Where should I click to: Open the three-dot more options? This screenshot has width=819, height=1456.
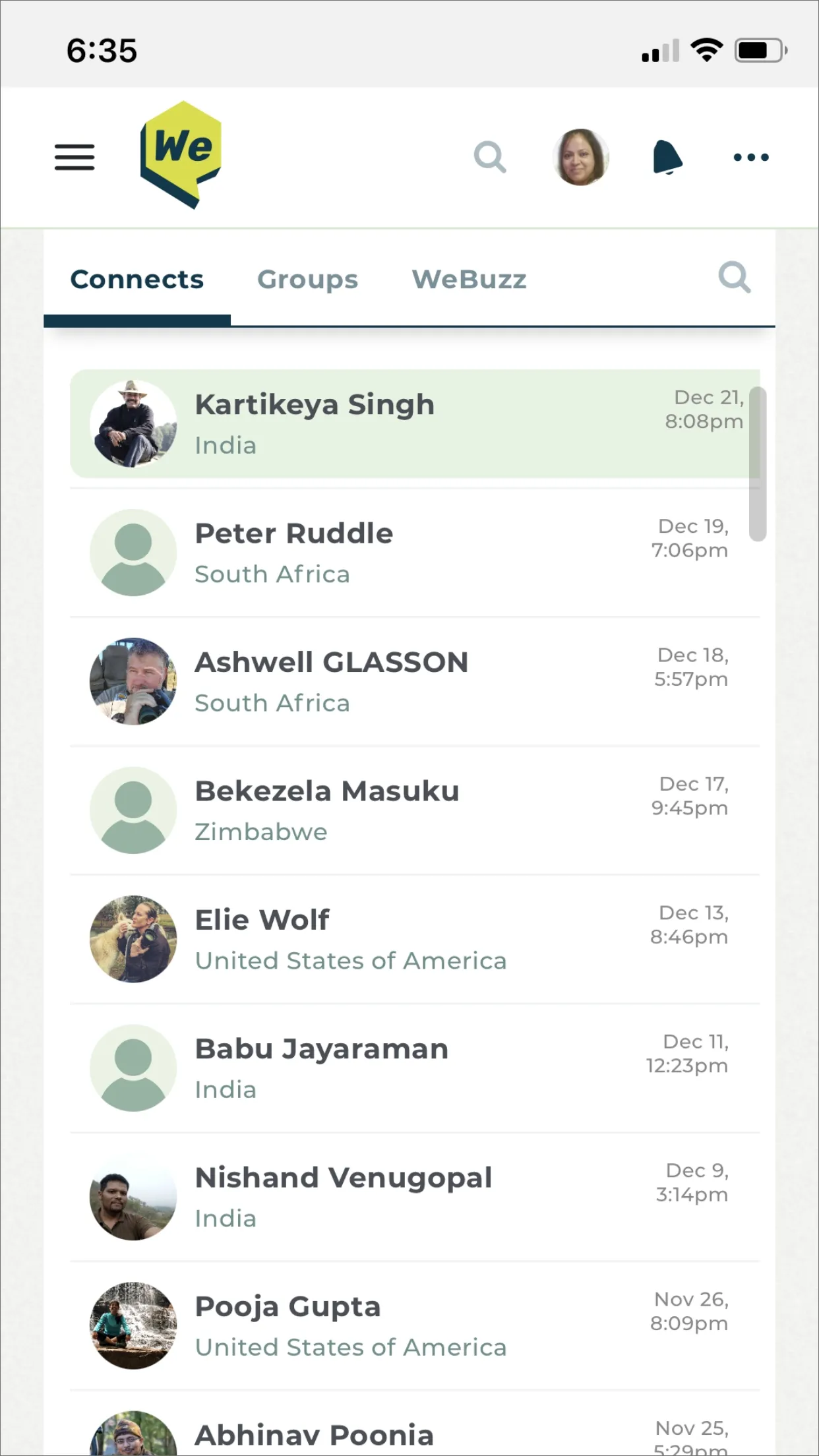(751, 157)
